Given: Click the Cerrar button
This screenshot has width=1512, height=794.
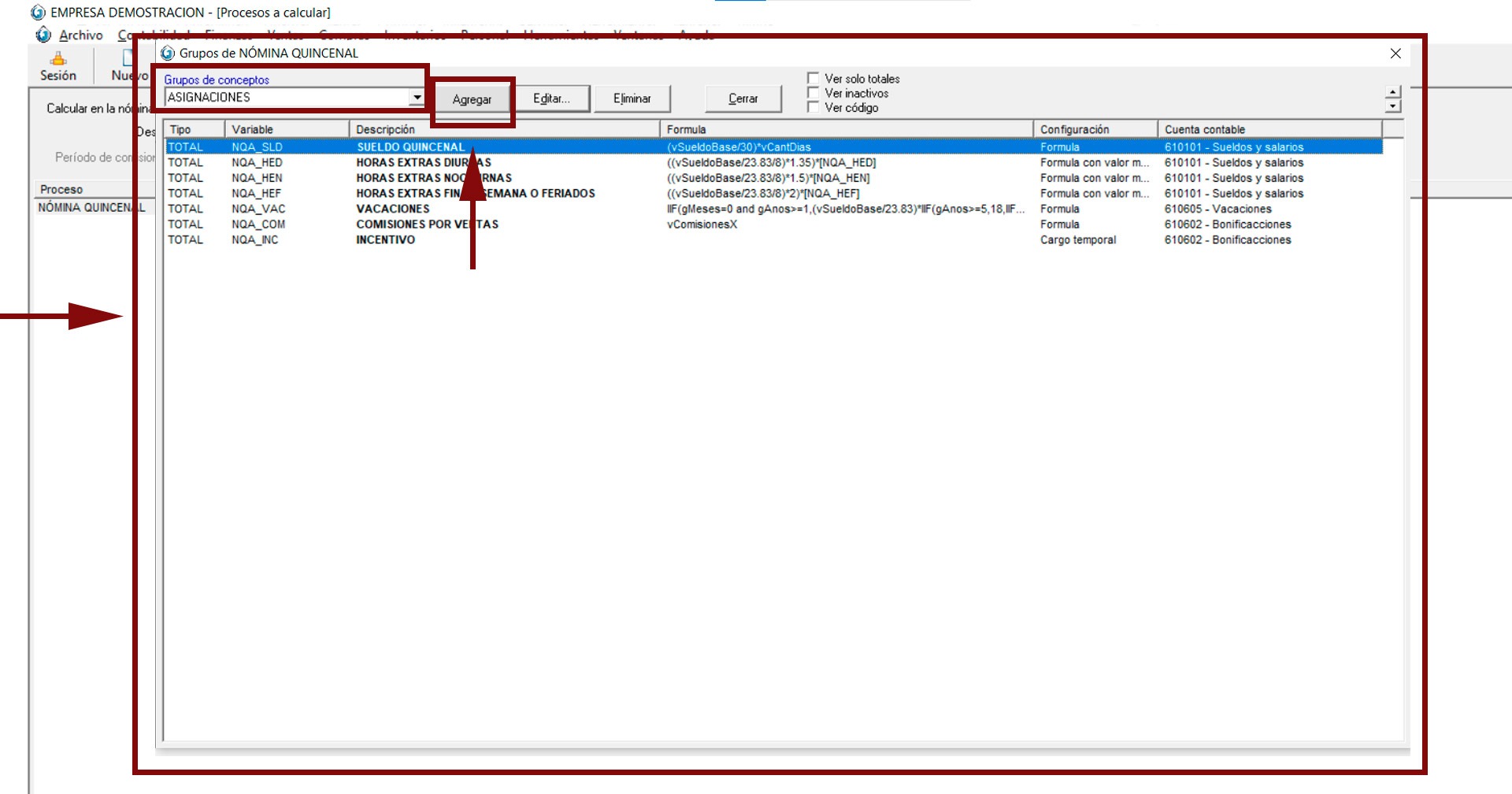Looking at the screenshot, I should click(x=743, y=98).
